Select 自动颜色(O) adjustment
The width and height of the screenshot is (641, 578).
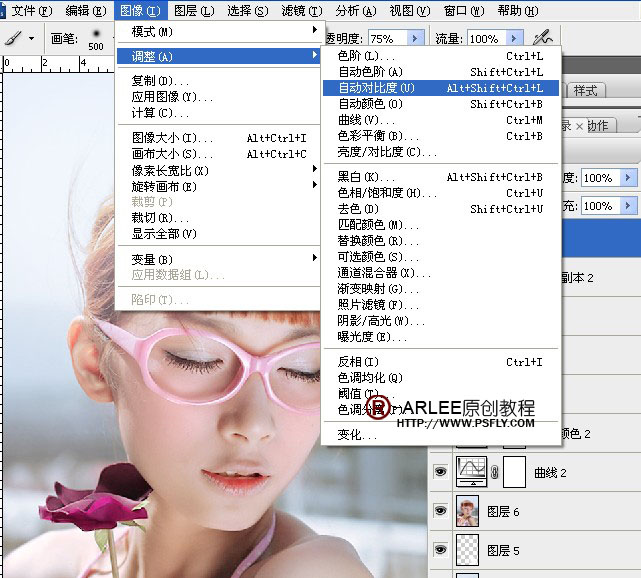441,104
